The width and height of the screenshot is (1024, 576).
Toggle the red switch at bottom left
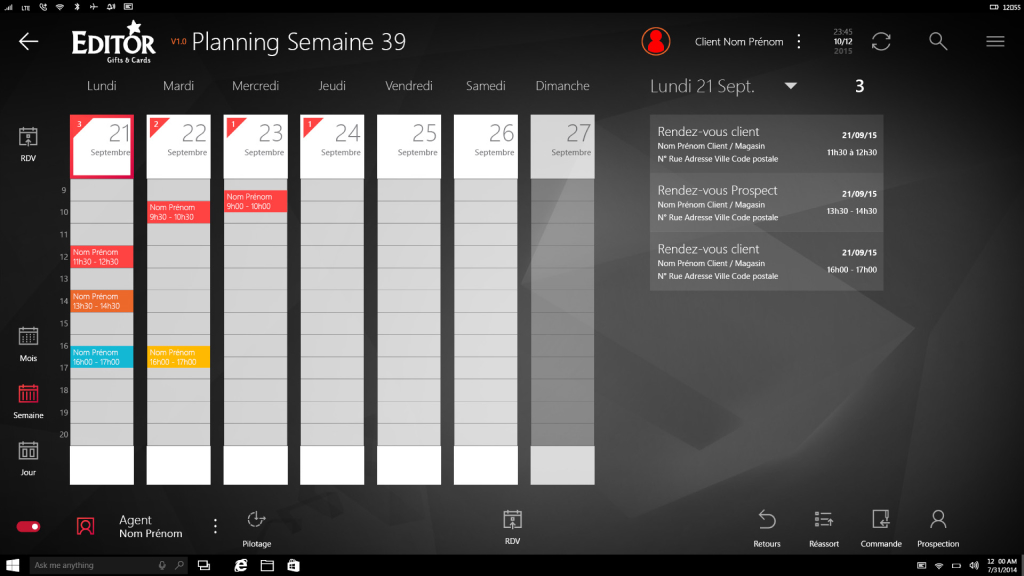click(x=28, y=526)
